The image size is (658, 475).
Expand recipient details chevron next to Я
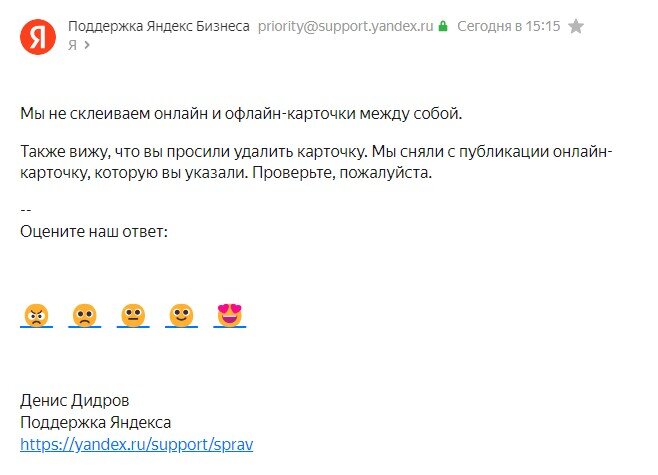pos(87,45)
